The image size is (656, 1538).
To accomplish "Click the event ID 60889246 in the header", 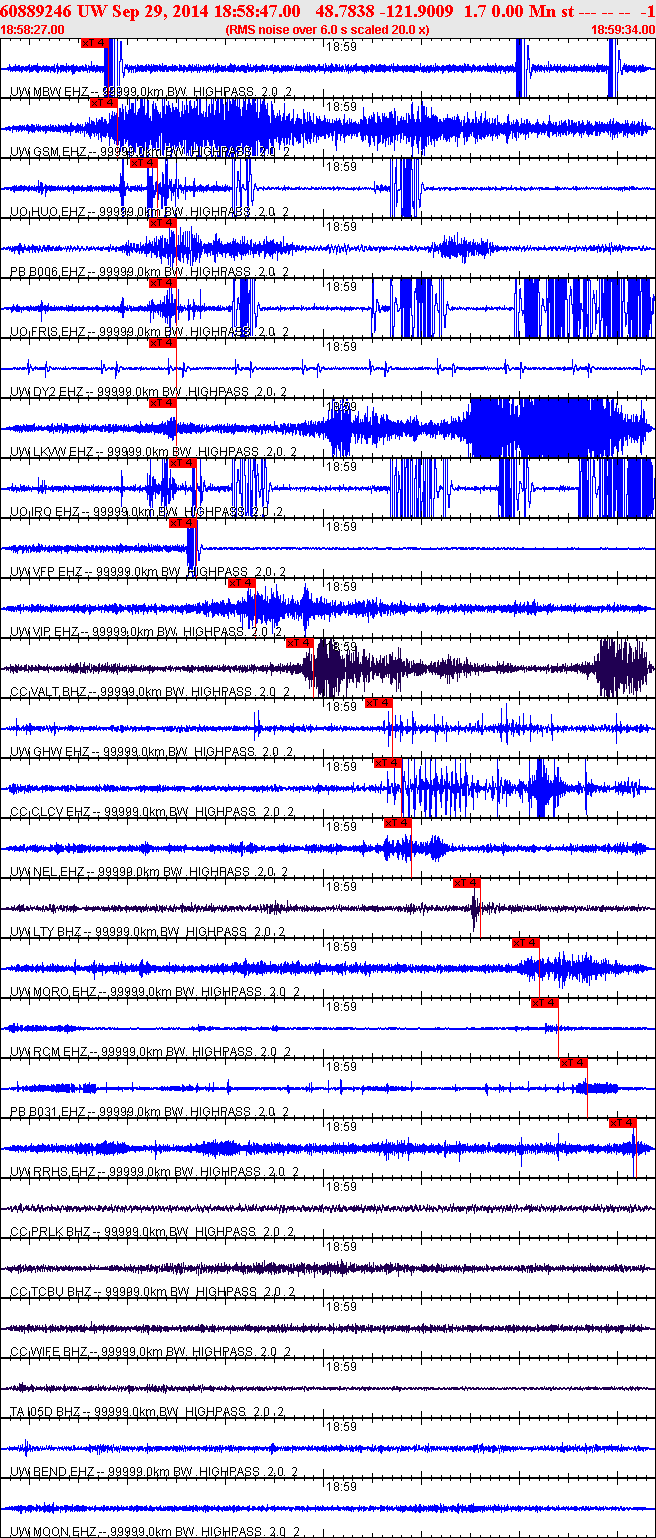I will 35,11.
